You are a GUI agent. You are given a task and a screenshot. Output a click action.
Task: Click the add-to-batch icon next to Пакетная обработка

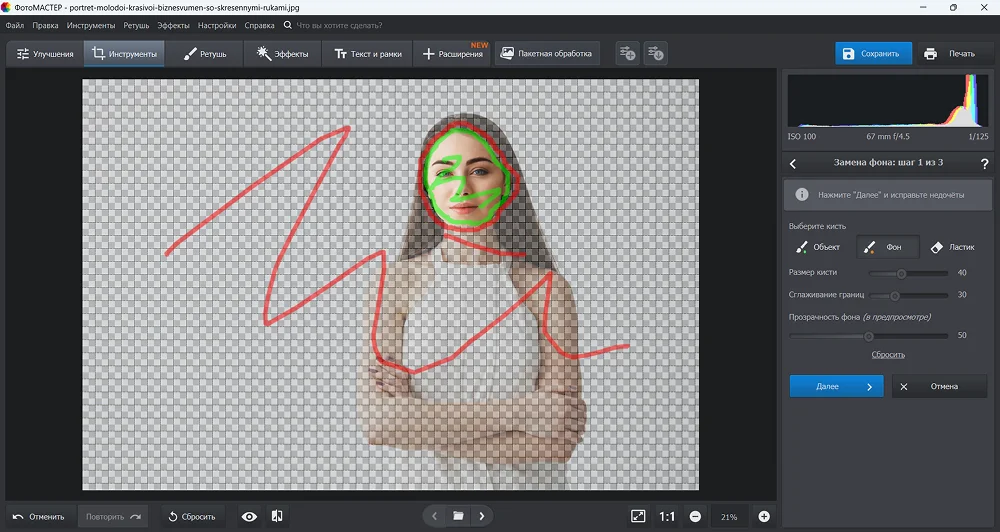click(x=627, y=53)
